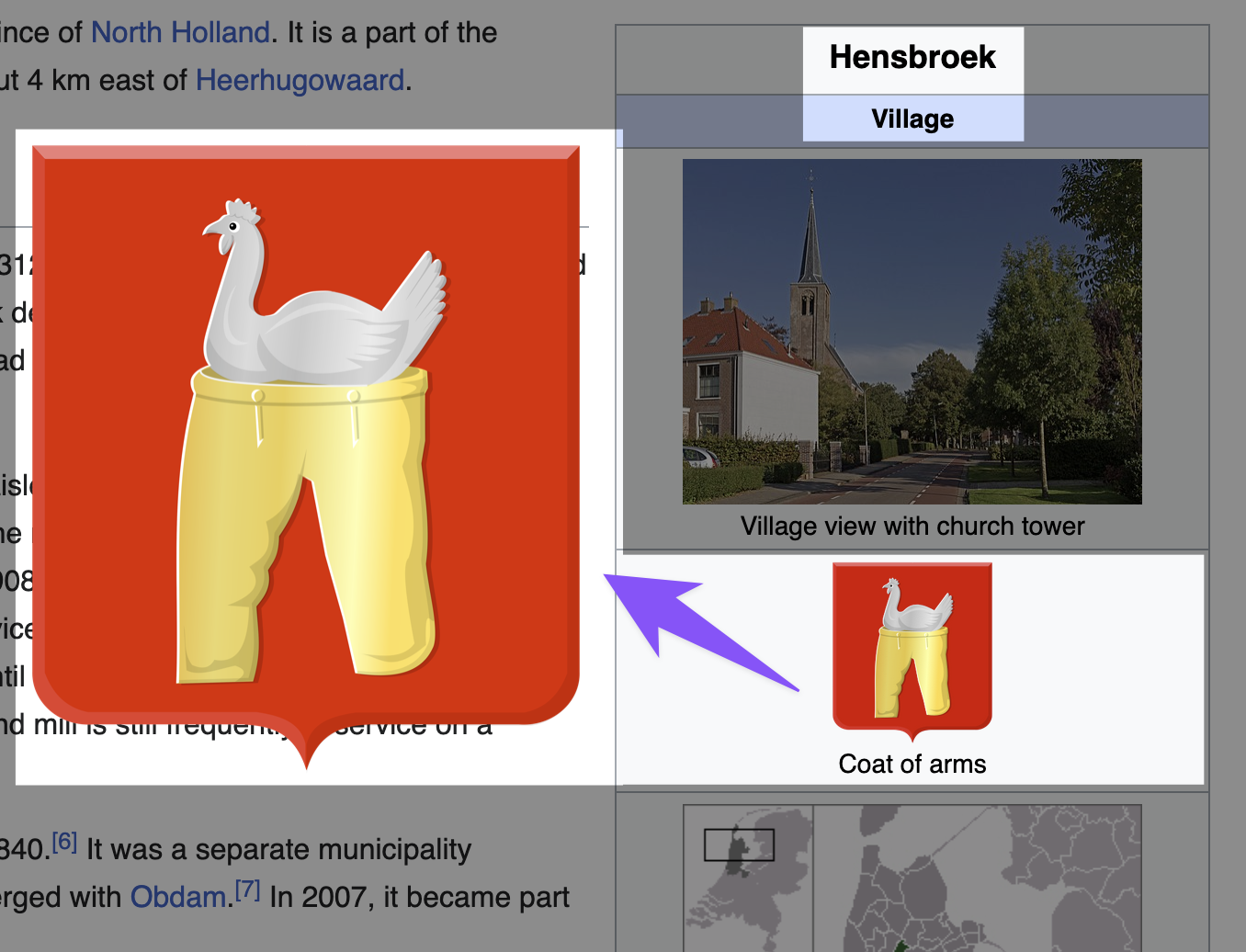
Task: Click the Village view photo caption
Action: pyautogui.click(x=912, y=526)
